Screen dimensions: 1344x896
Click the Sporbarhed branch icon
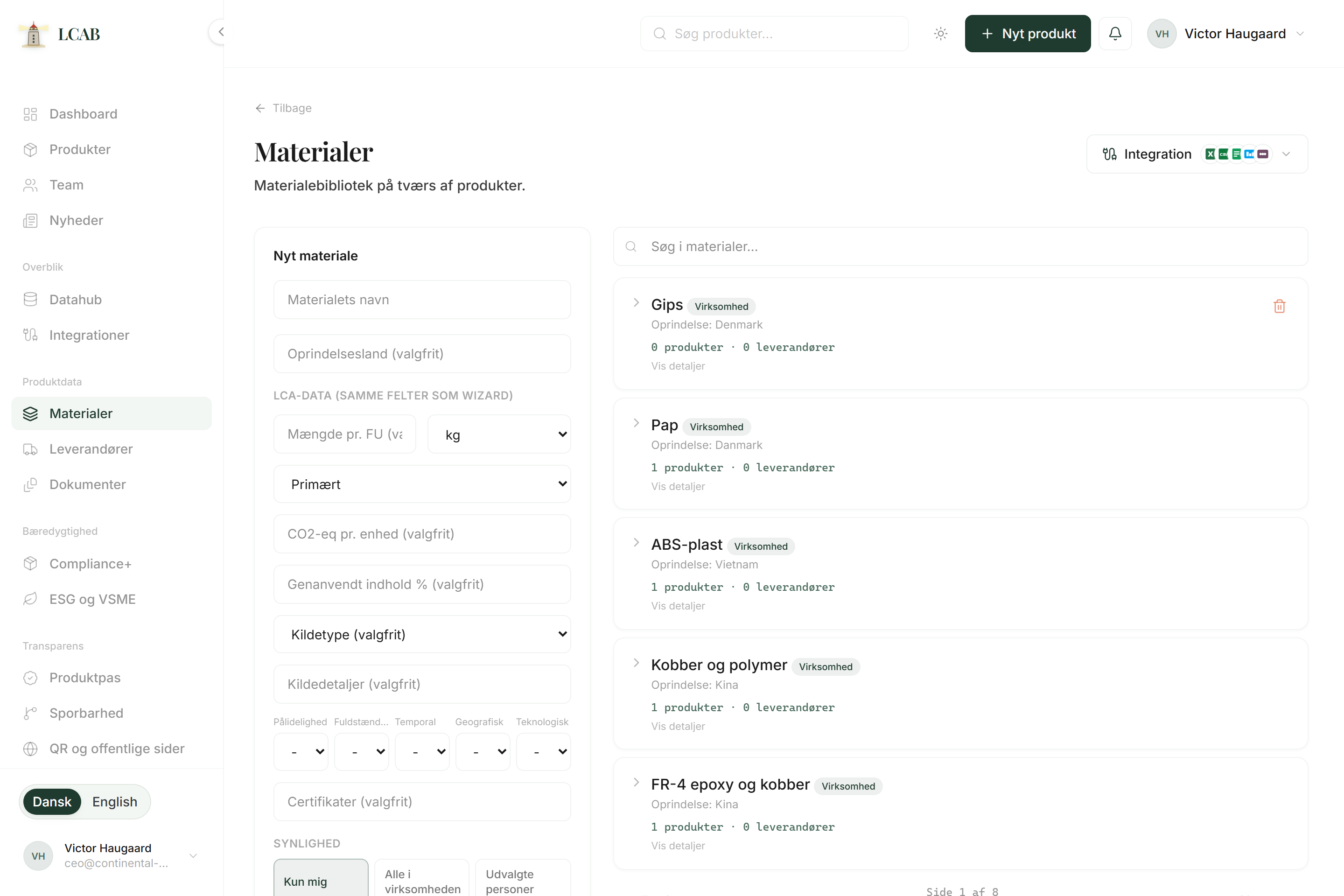[x=30, y=713]
